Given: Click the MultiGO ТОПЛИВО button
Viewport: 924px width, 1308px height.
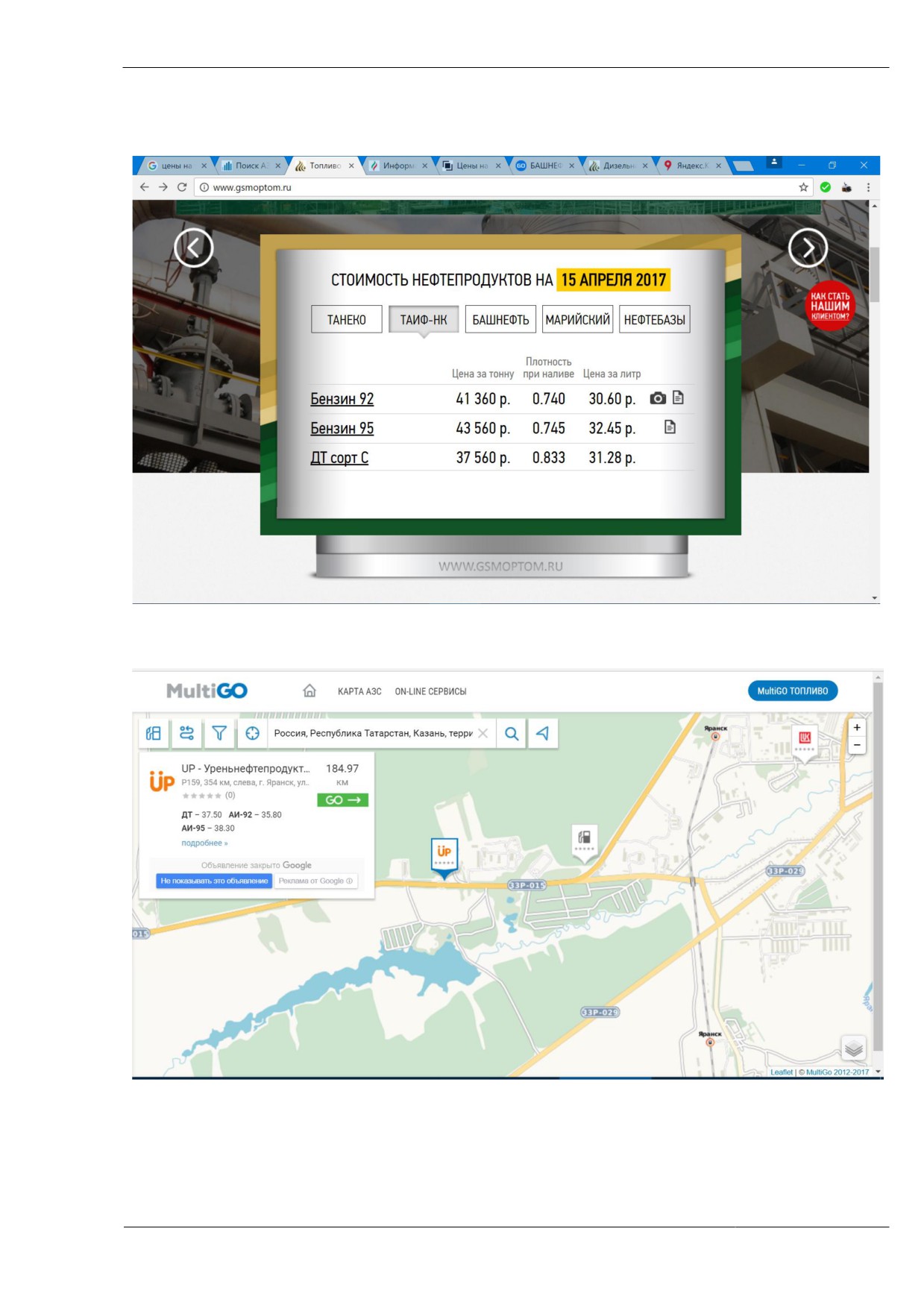Looking at the screenshot, I should click(793, 691).
